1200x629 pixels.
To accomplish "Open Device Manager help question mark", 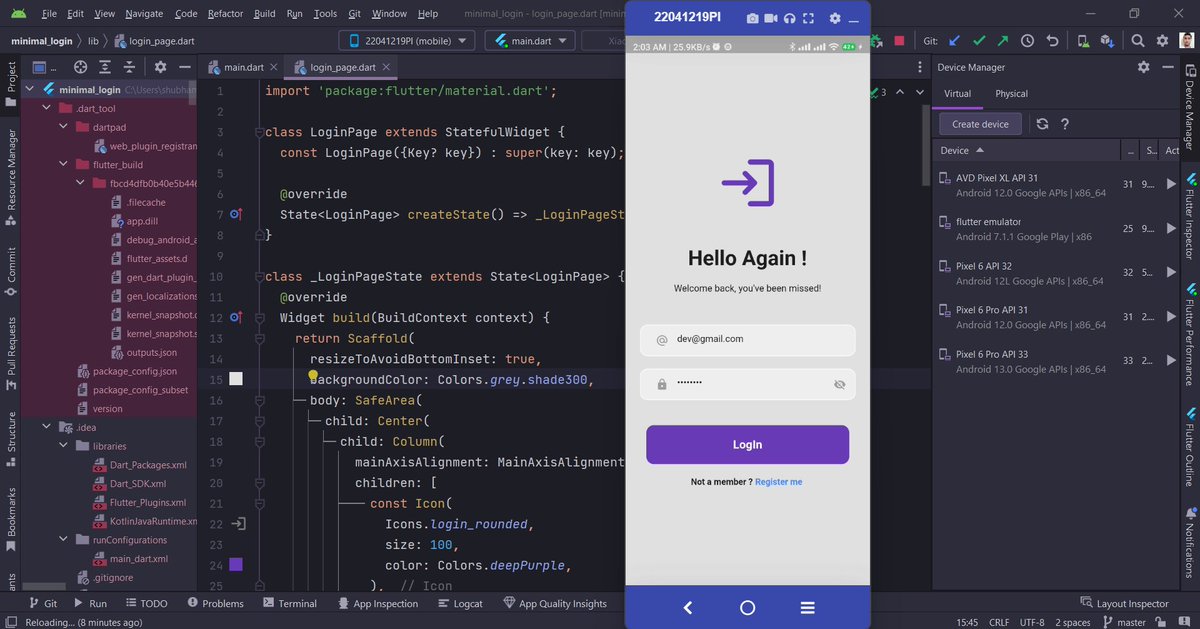I will (1065, 124).
